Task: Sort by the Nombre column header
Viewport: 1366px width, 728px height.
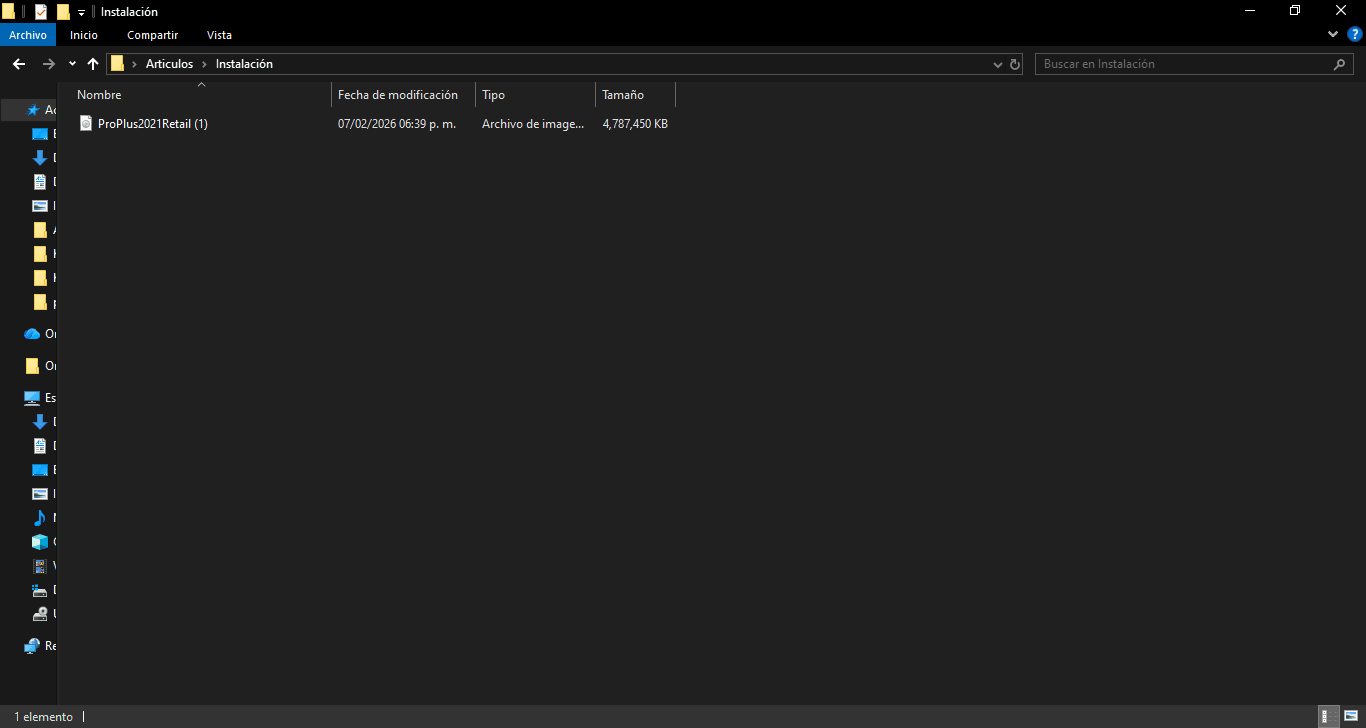Action: click(201, 95)
